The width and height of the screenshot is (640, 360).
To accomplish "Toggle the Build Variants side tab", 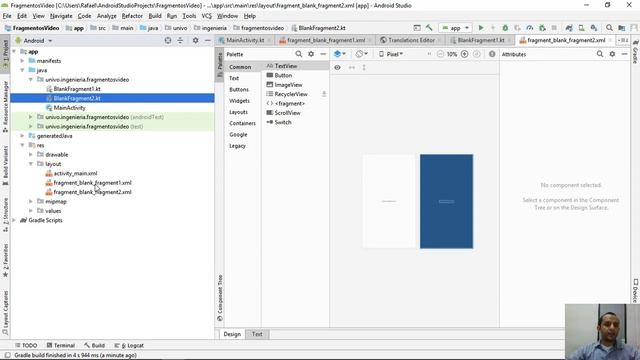I will pyautogui.click(x=5, y=165).
